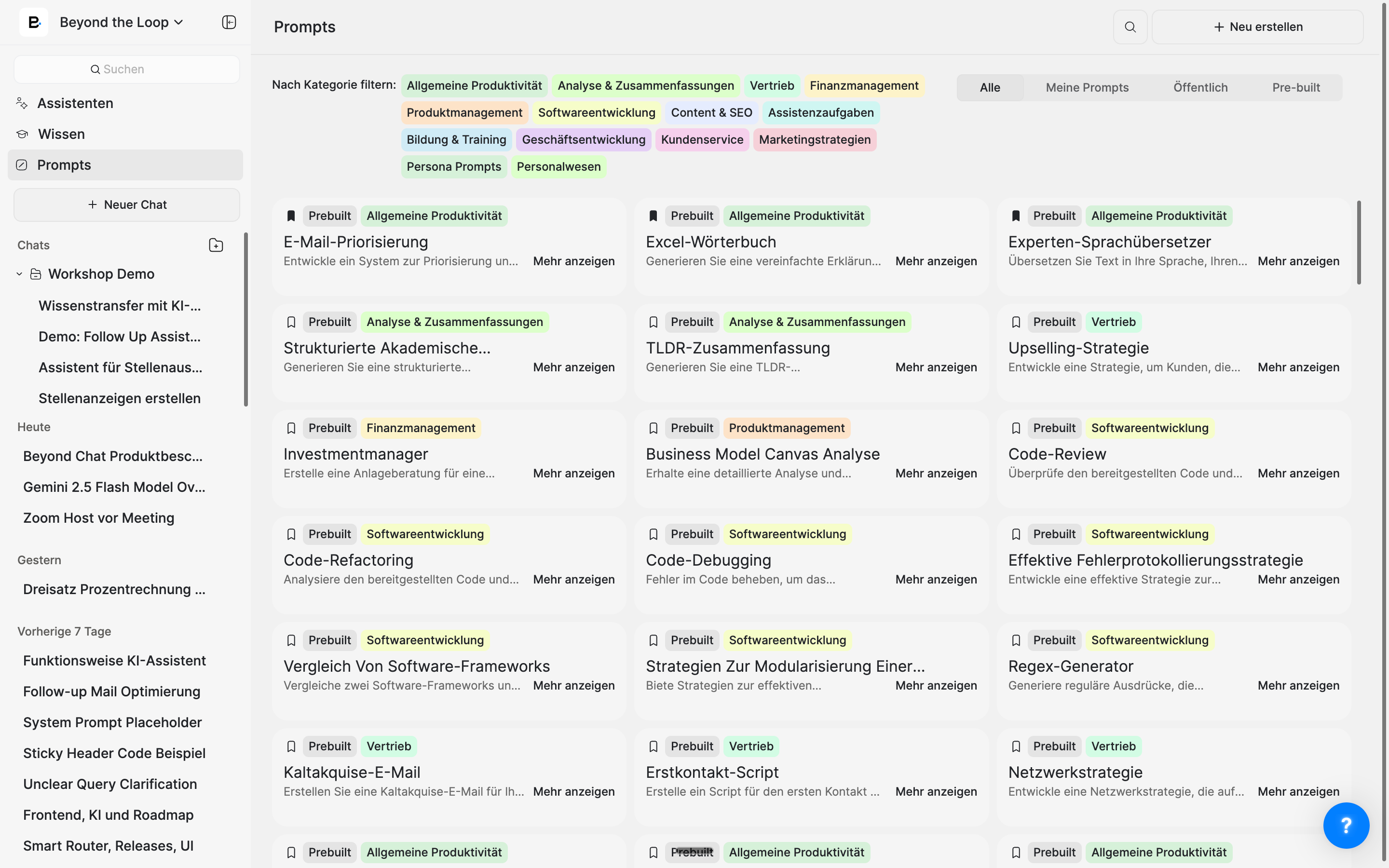Click the search magnifier icon in header

pyautogui.click(x=1130, y=27)
